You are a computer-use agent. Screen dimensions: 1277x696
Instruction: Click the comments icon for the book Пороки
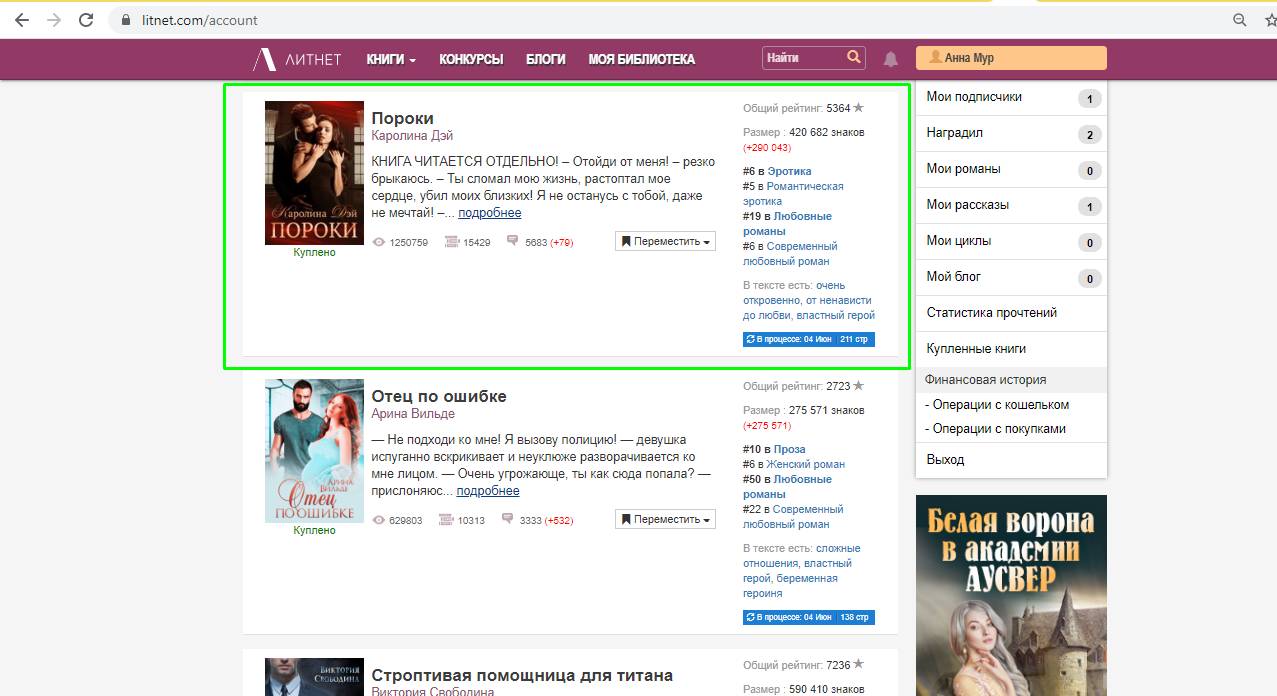513,241
